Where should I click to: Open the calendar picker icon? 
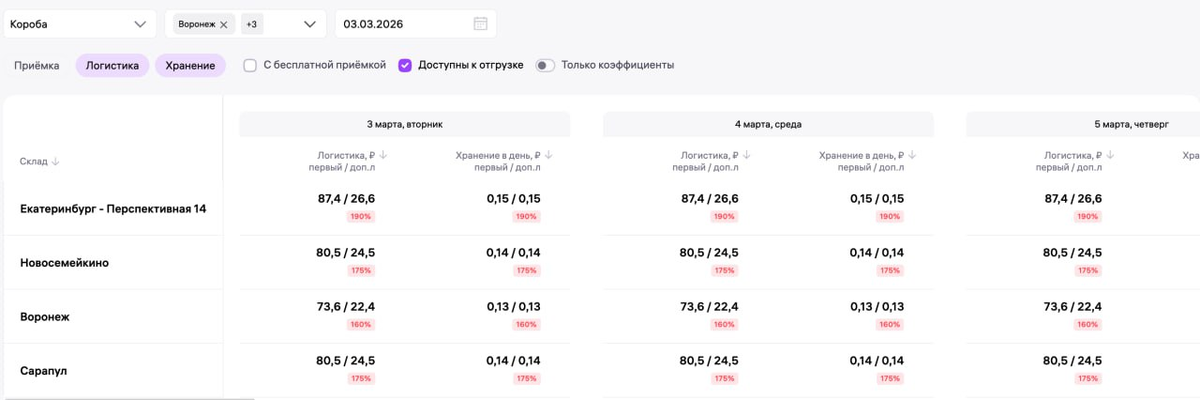(480, 24)
